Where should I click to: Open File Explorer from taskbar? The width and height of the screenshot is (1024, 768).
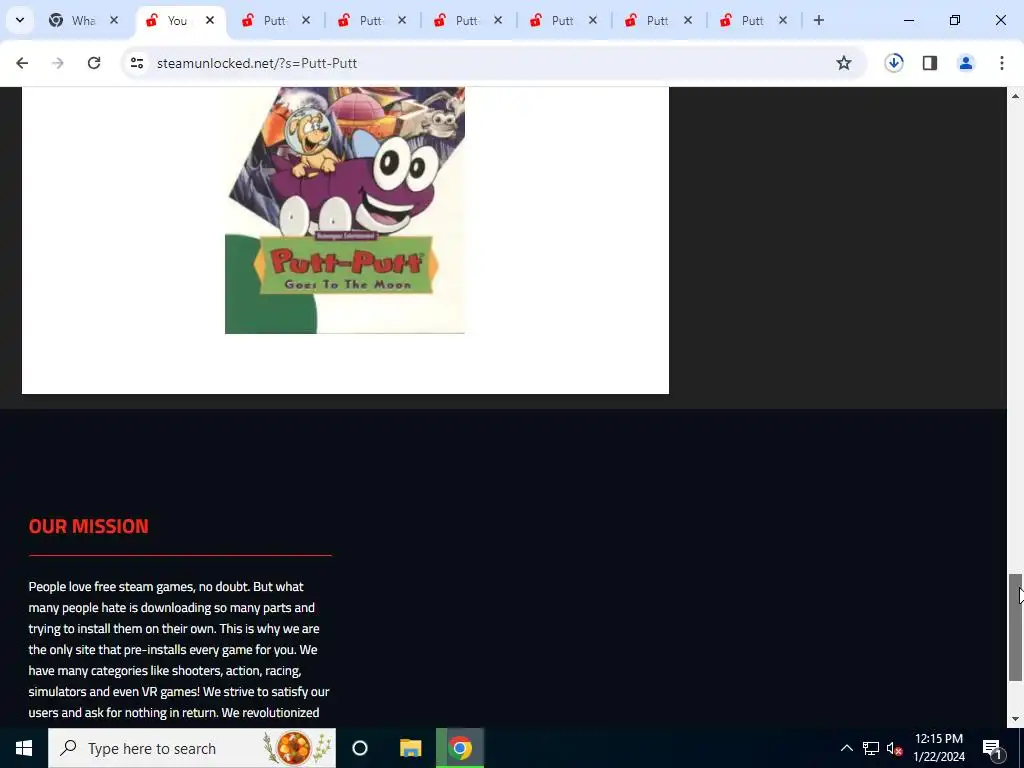(411, 748)
